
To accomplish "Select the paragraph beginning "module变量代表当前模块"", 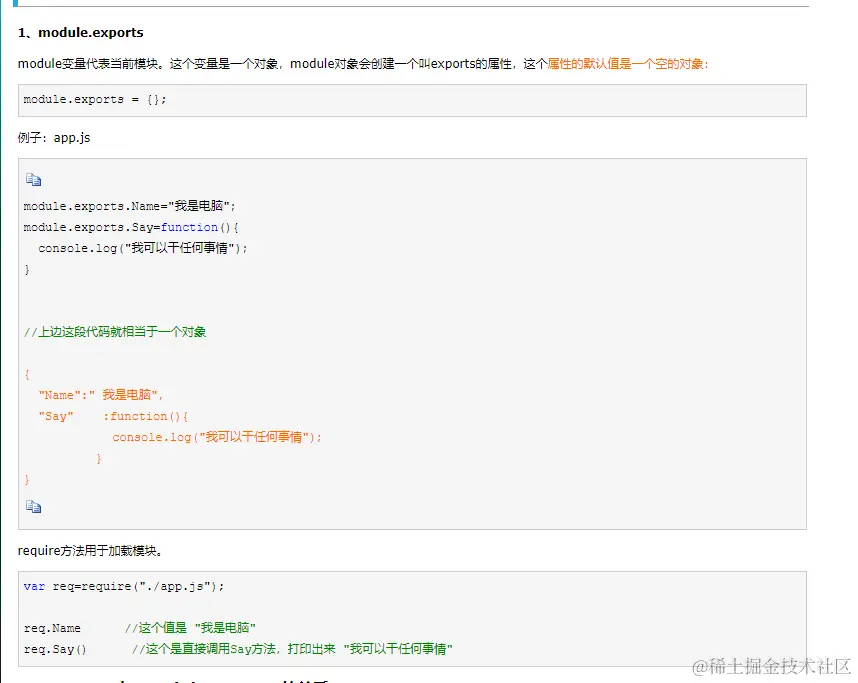I will tap(363, 64).
